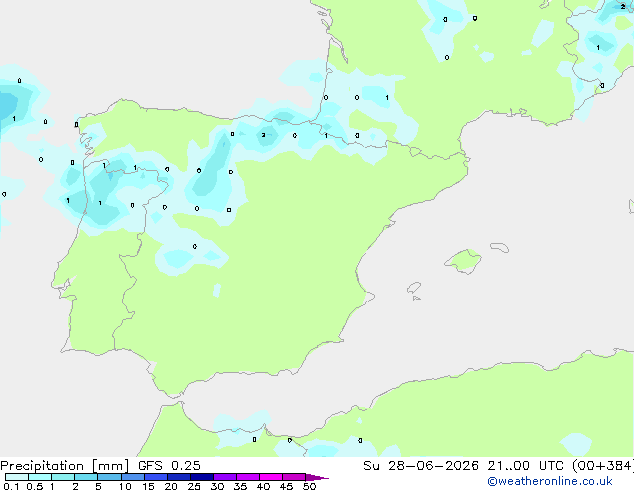Select the 5–10 mm legend swatch
The image size is (634, 490).
point(109,477)
